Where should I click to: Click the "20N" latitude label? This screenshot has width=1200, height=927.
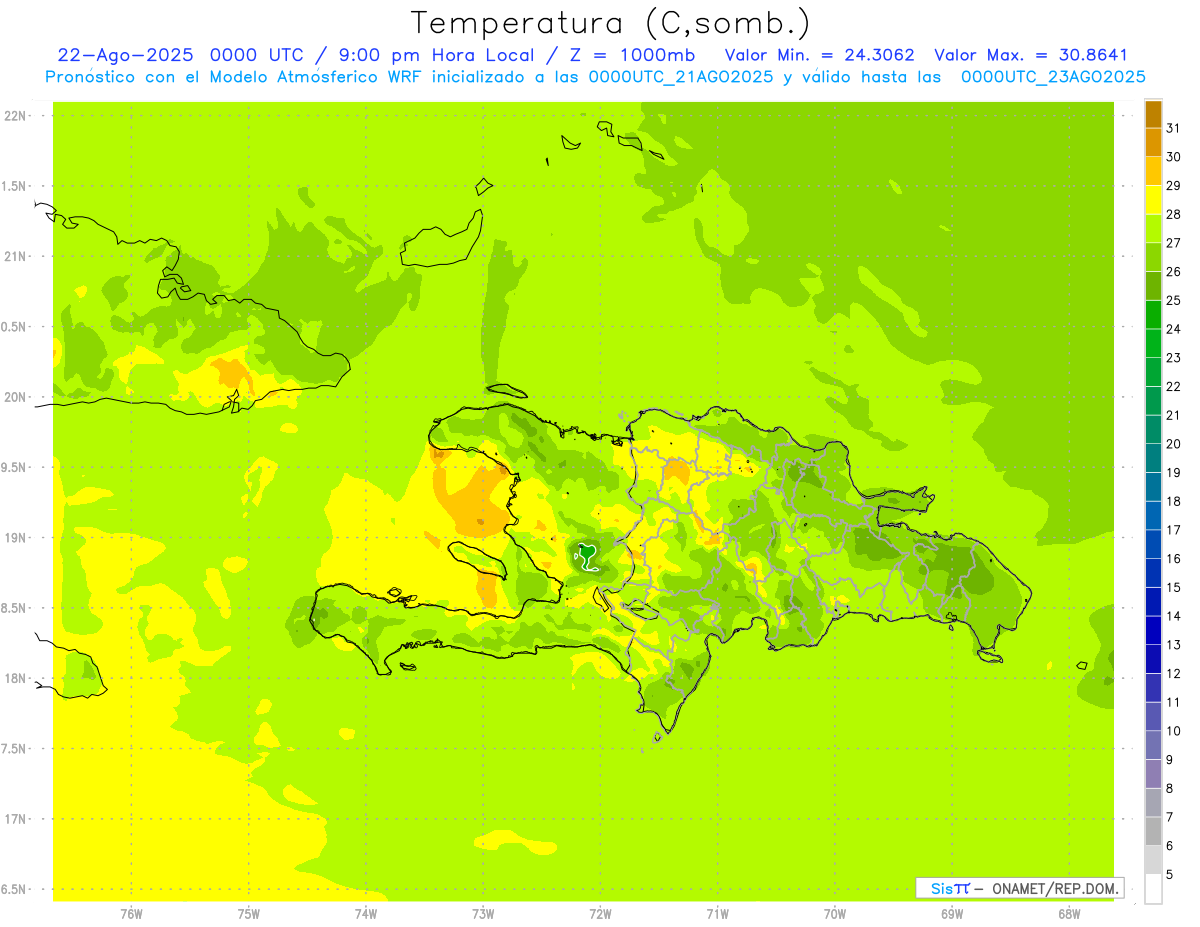15,397
